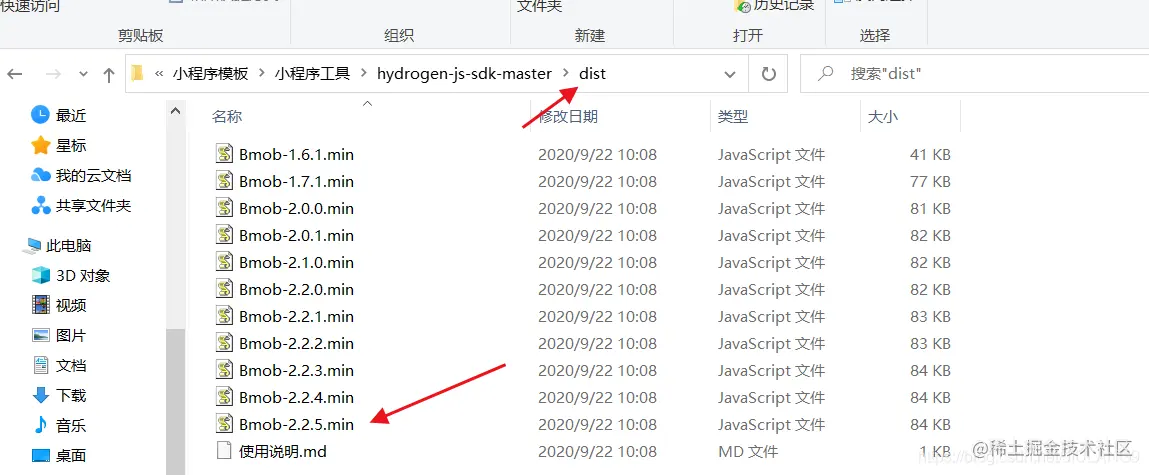This screenshot has width=1149, height=475.
Task: Expand chevron after 小程序工具 breadcrumb
Action: pyautogui.click(x=363, y=74)
